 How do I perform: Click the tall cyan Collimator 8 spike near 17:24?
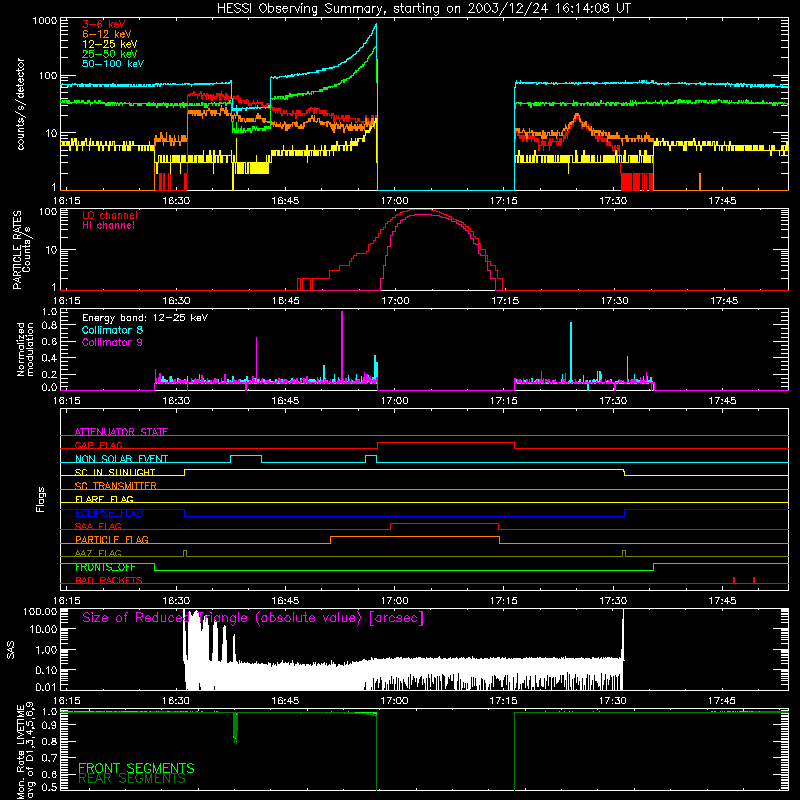[571, 351]
